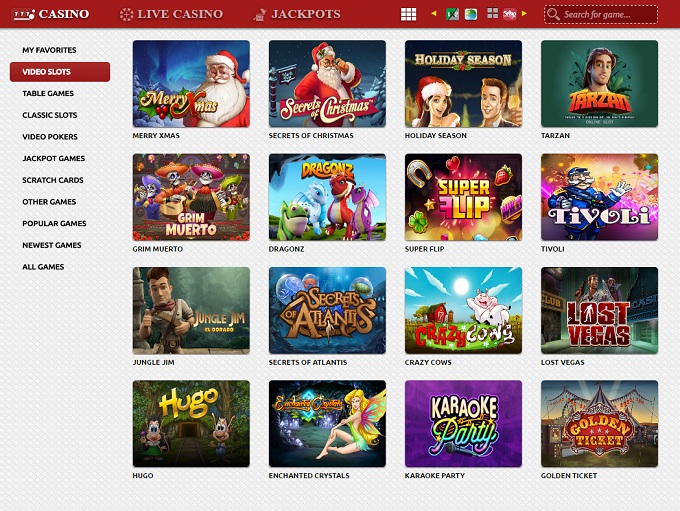Click the Search for game field
Viewport: 680px width, 511px height.
point(607,15)
